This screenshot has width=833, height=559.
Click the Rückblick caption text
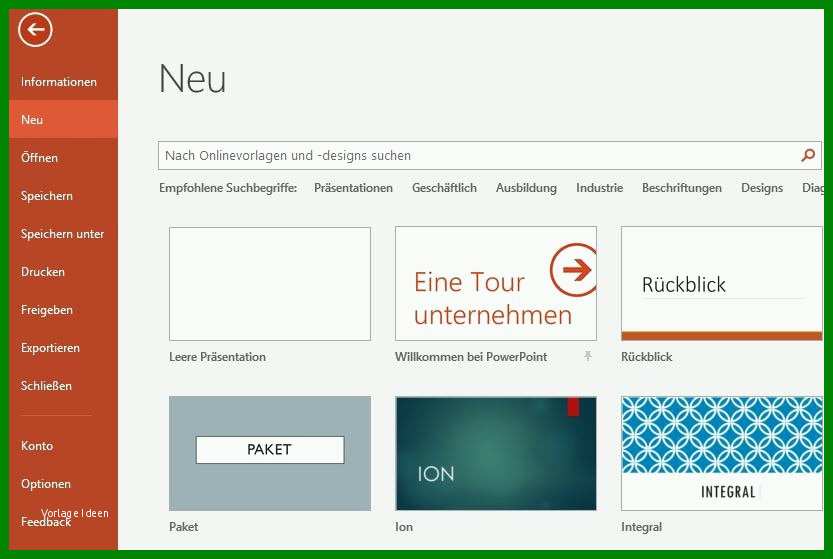click(647, 357)
